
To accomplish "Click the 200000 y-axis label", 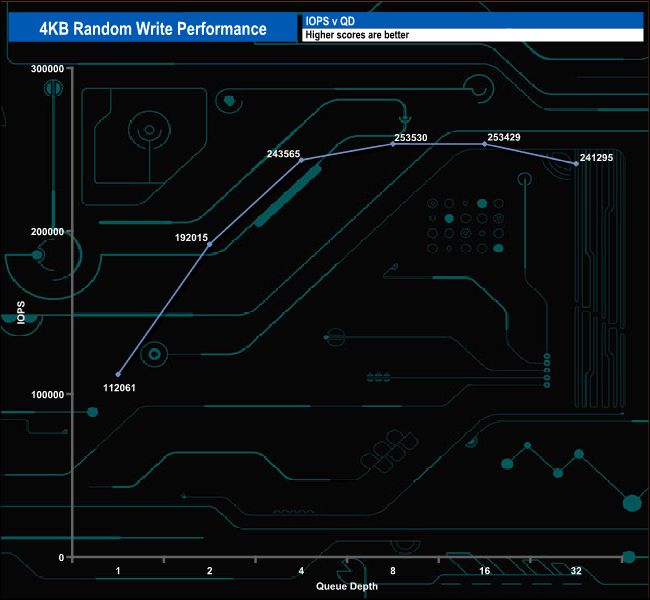I will click(47, 232).
